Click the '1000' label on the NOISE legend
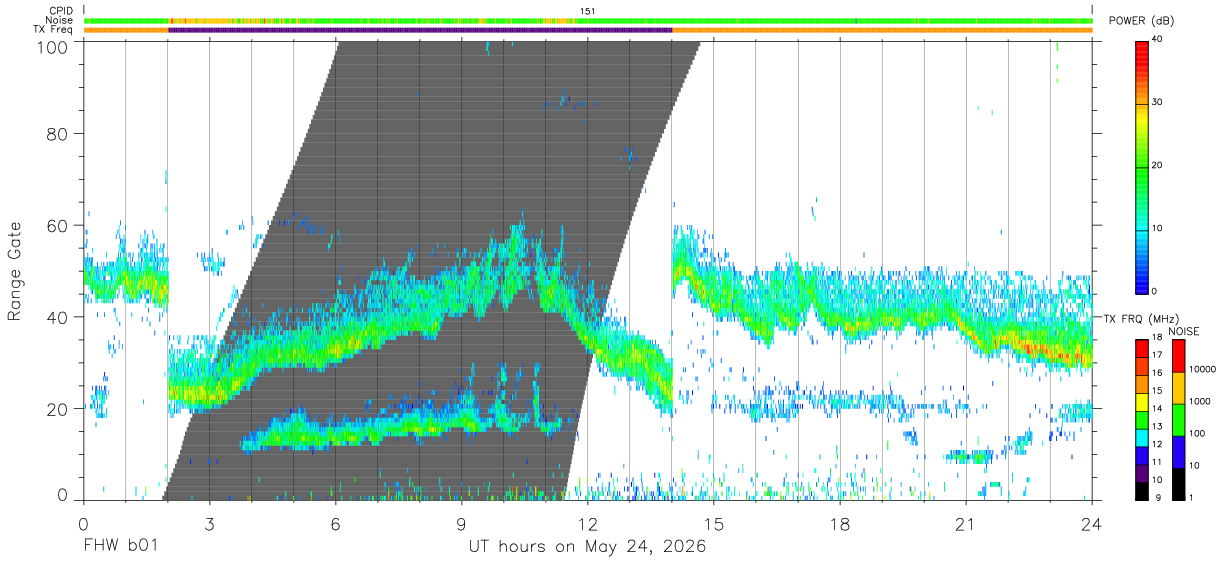Image resolution: width=1228 pixels, height=567 pixels. tap(1198, 401)
